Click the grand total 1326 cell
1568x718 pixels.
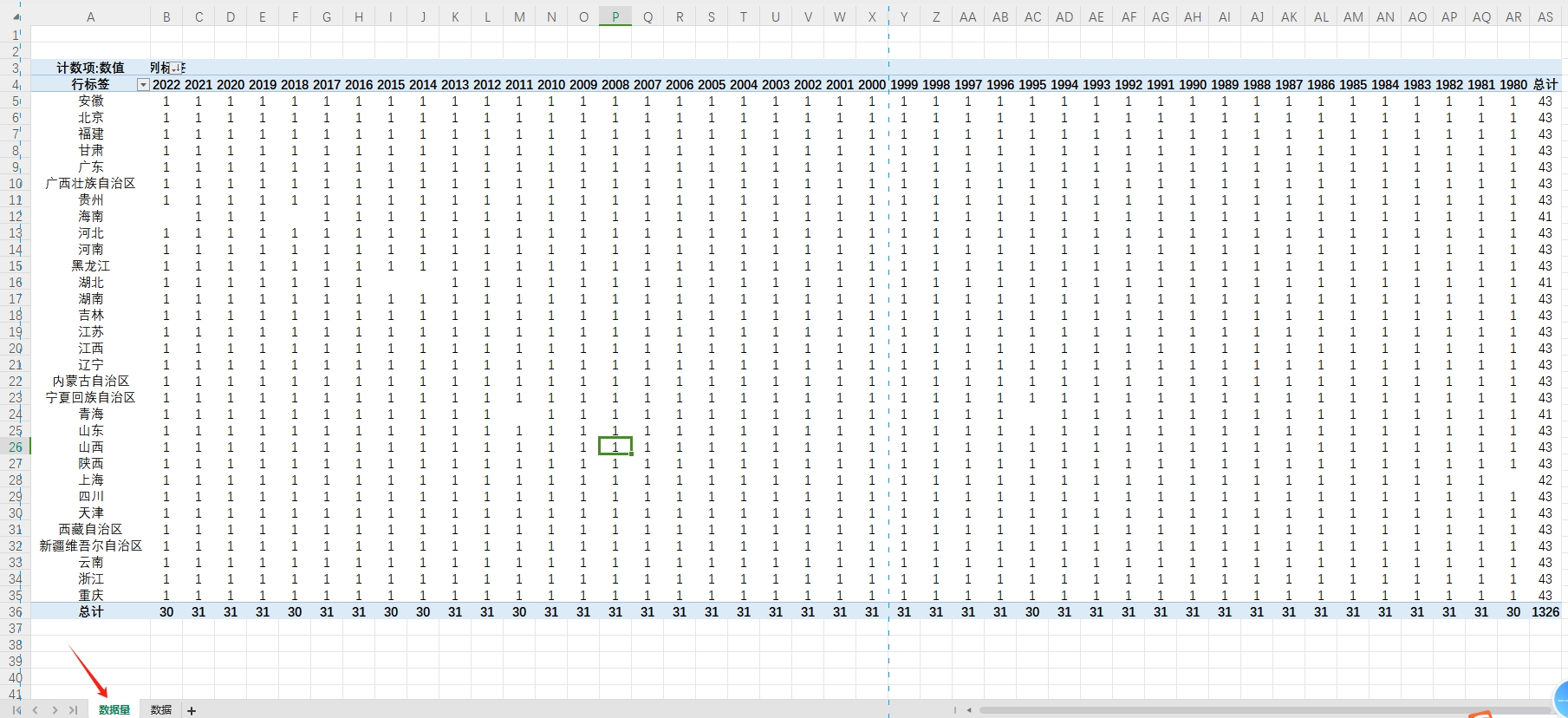1545,611
